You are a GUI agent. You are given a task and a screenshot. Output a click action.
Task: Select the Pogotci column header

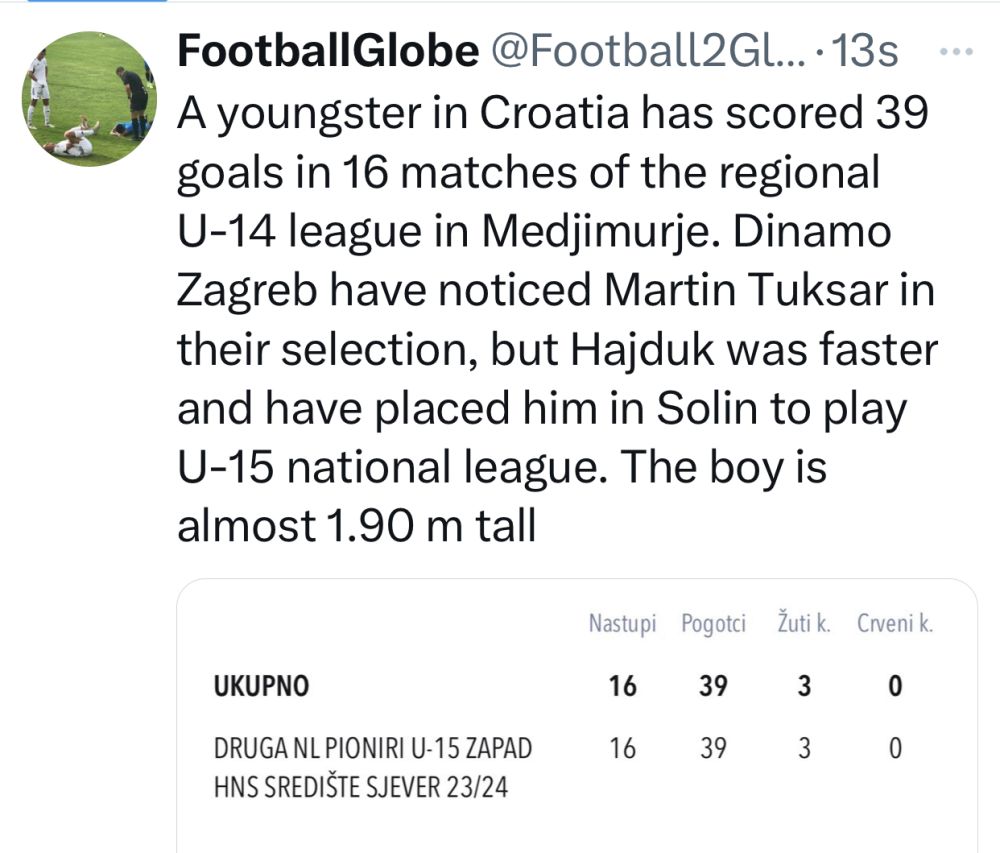pos(713,624)
